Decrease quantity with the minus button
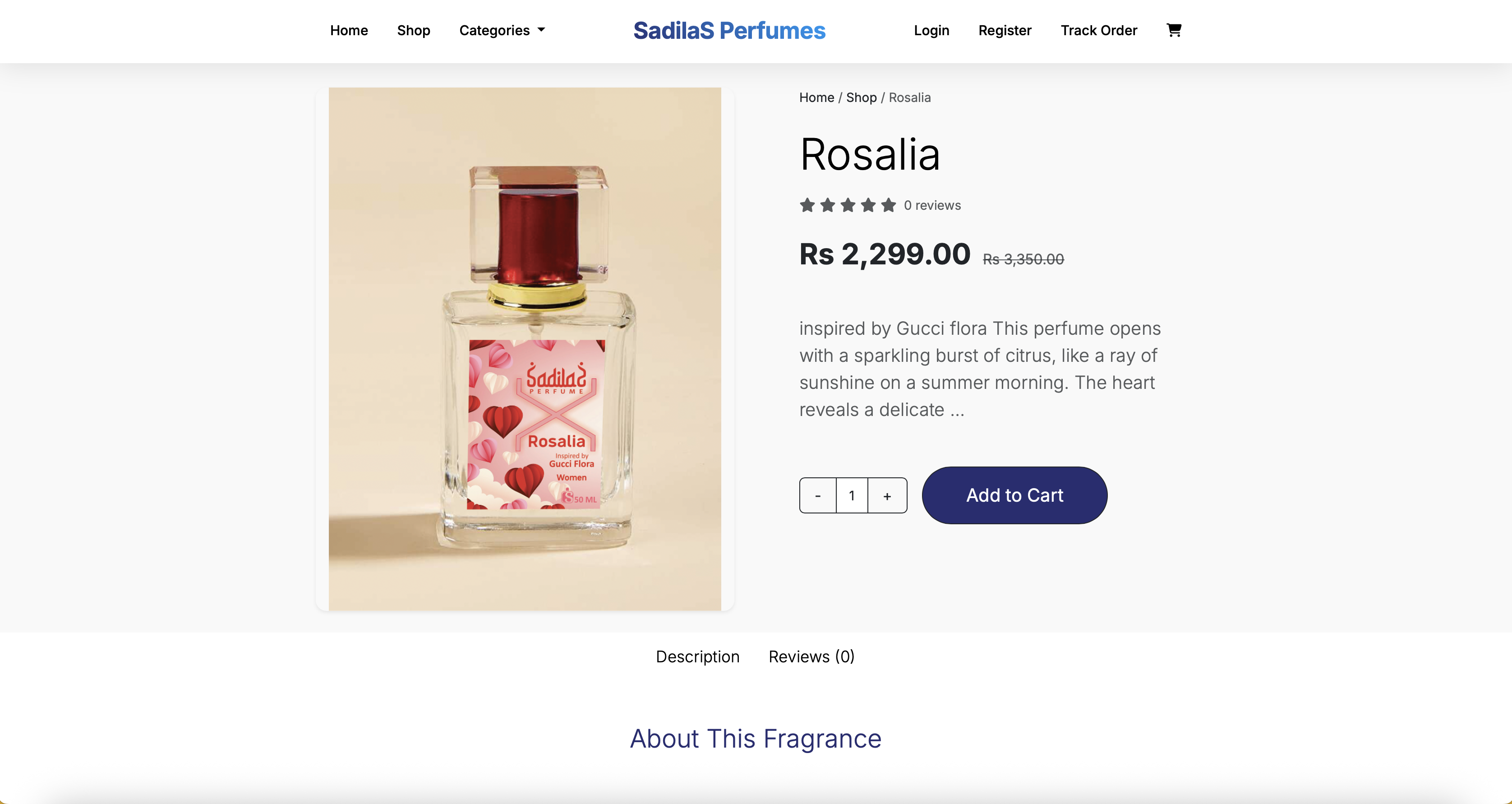The width and height of the screenshot is (1512, 804). coord(818,496)
